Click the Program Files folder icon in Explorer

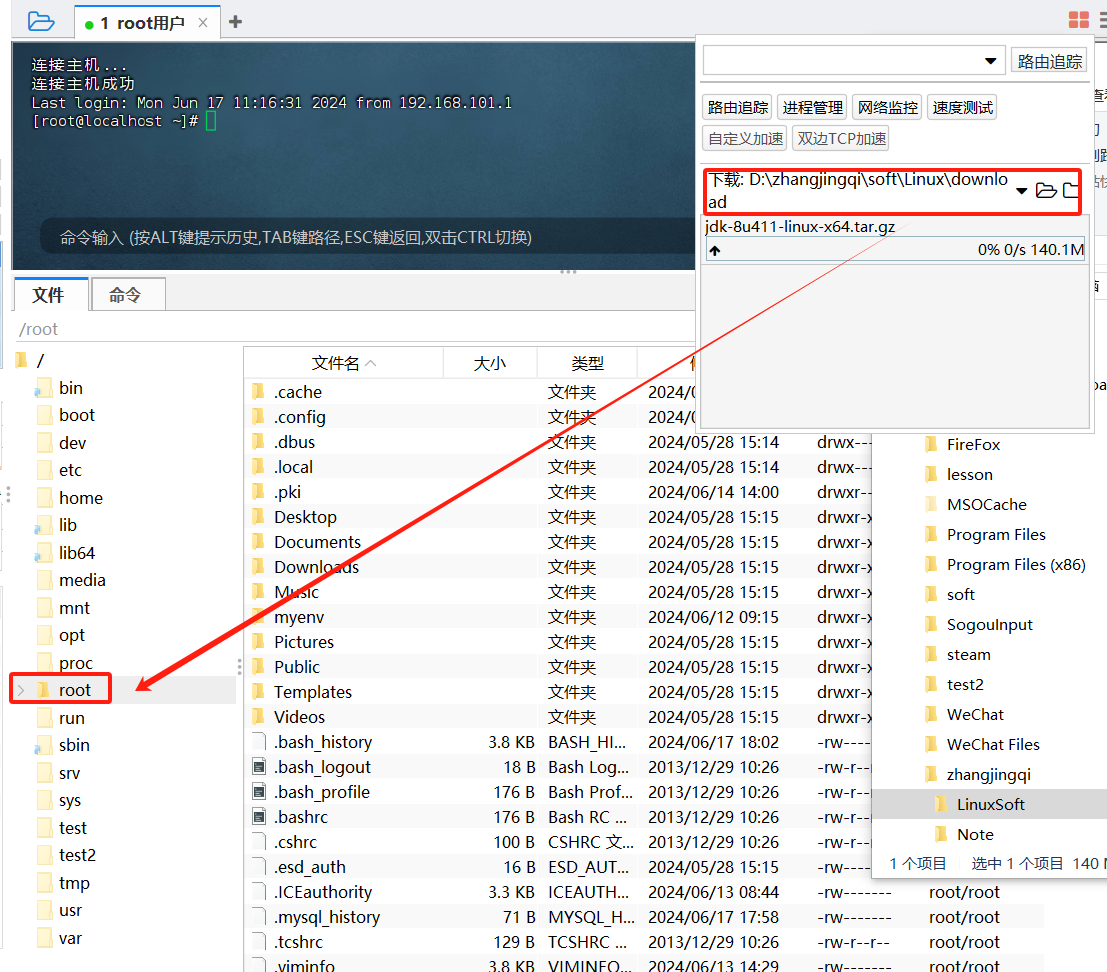[x=931, y=534]
